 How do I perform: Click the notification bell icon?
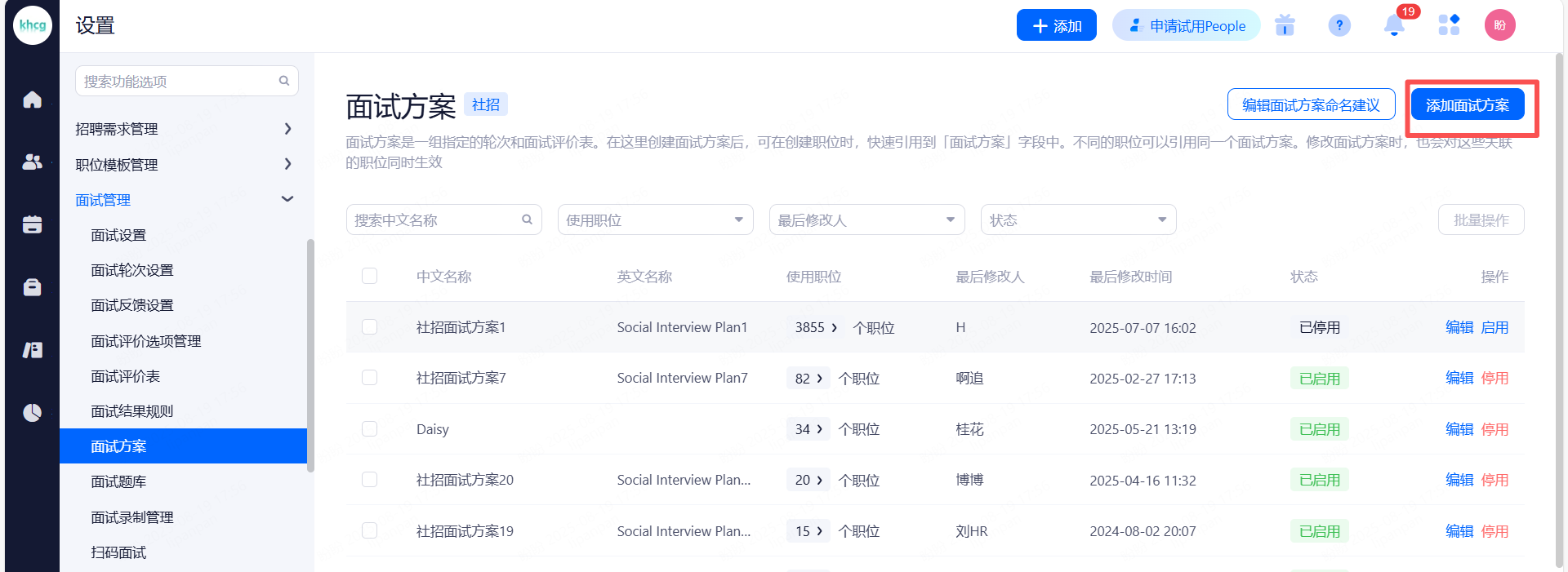[x=1394, y=26]
